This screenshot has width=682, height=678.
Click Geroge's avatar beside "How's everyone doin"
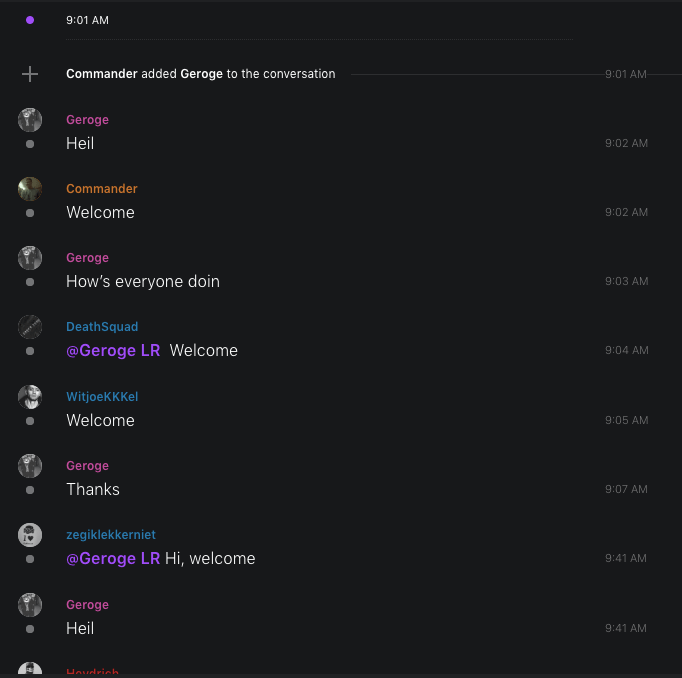pos(30,258)
